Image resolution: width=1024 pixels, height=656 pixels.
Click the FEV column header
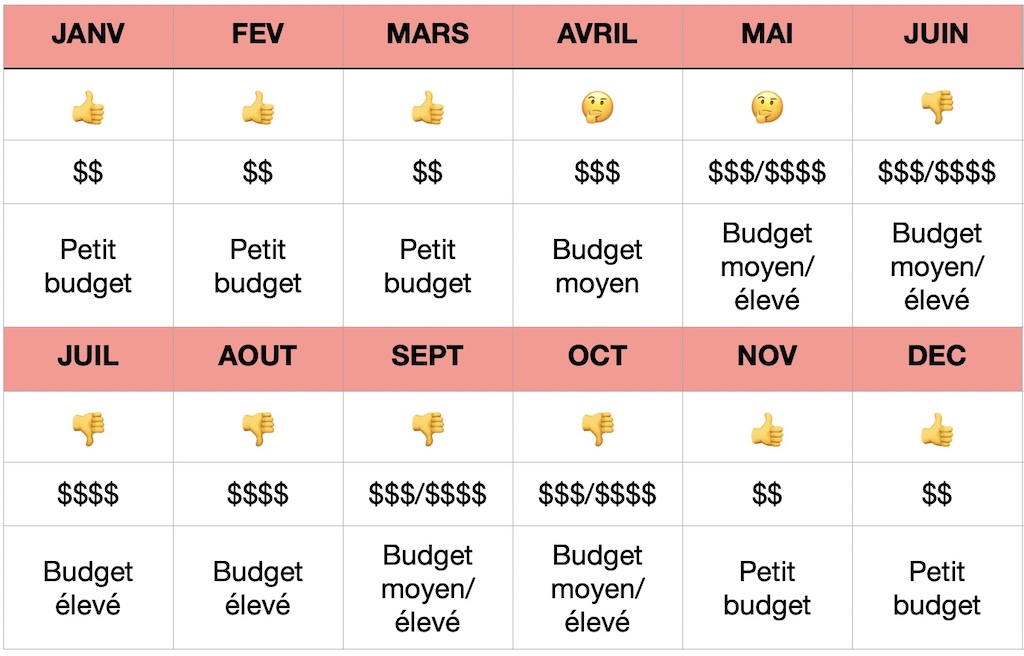click(x=258, y=34)
